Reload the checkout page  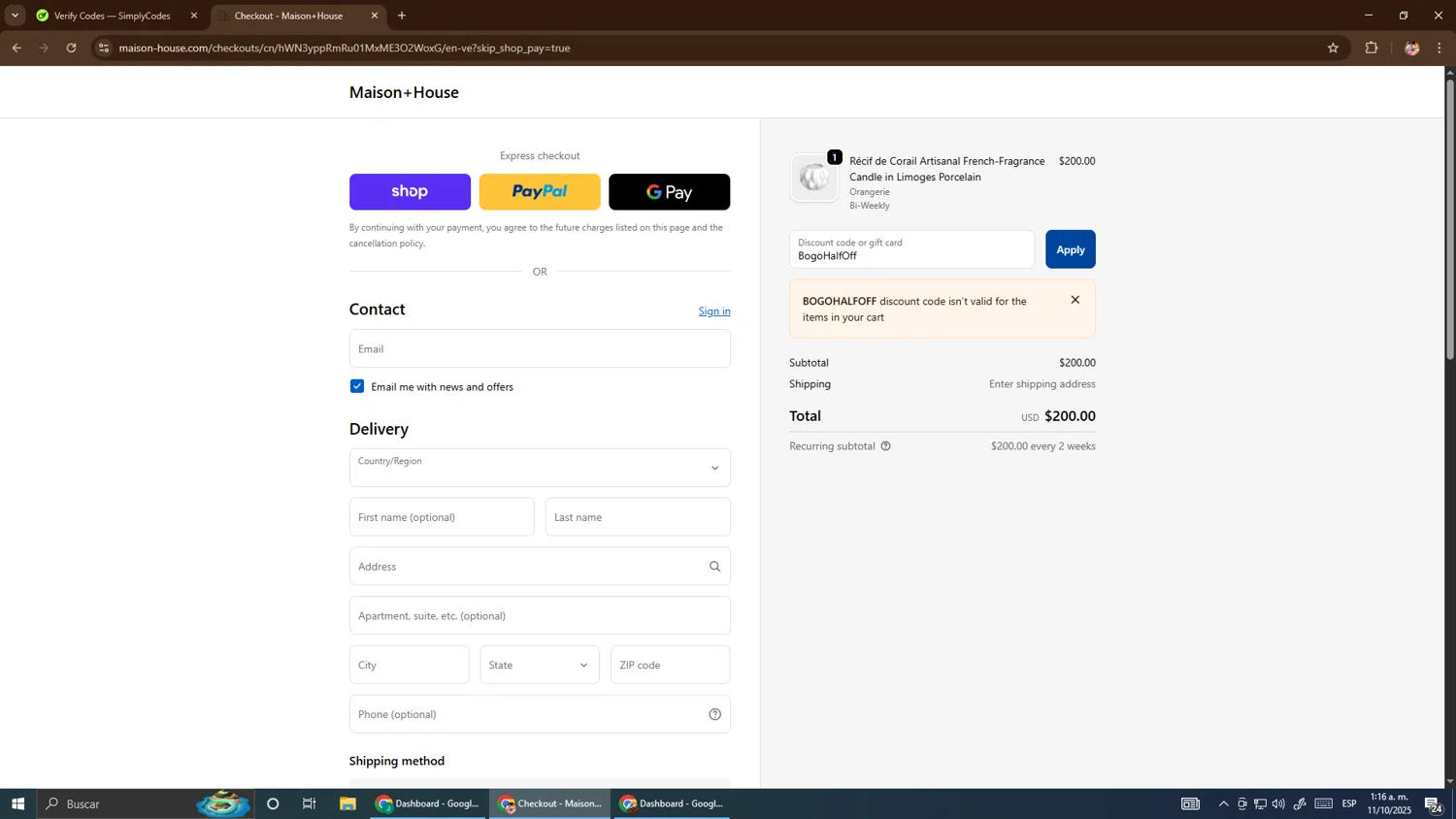[x=71, y=48]
